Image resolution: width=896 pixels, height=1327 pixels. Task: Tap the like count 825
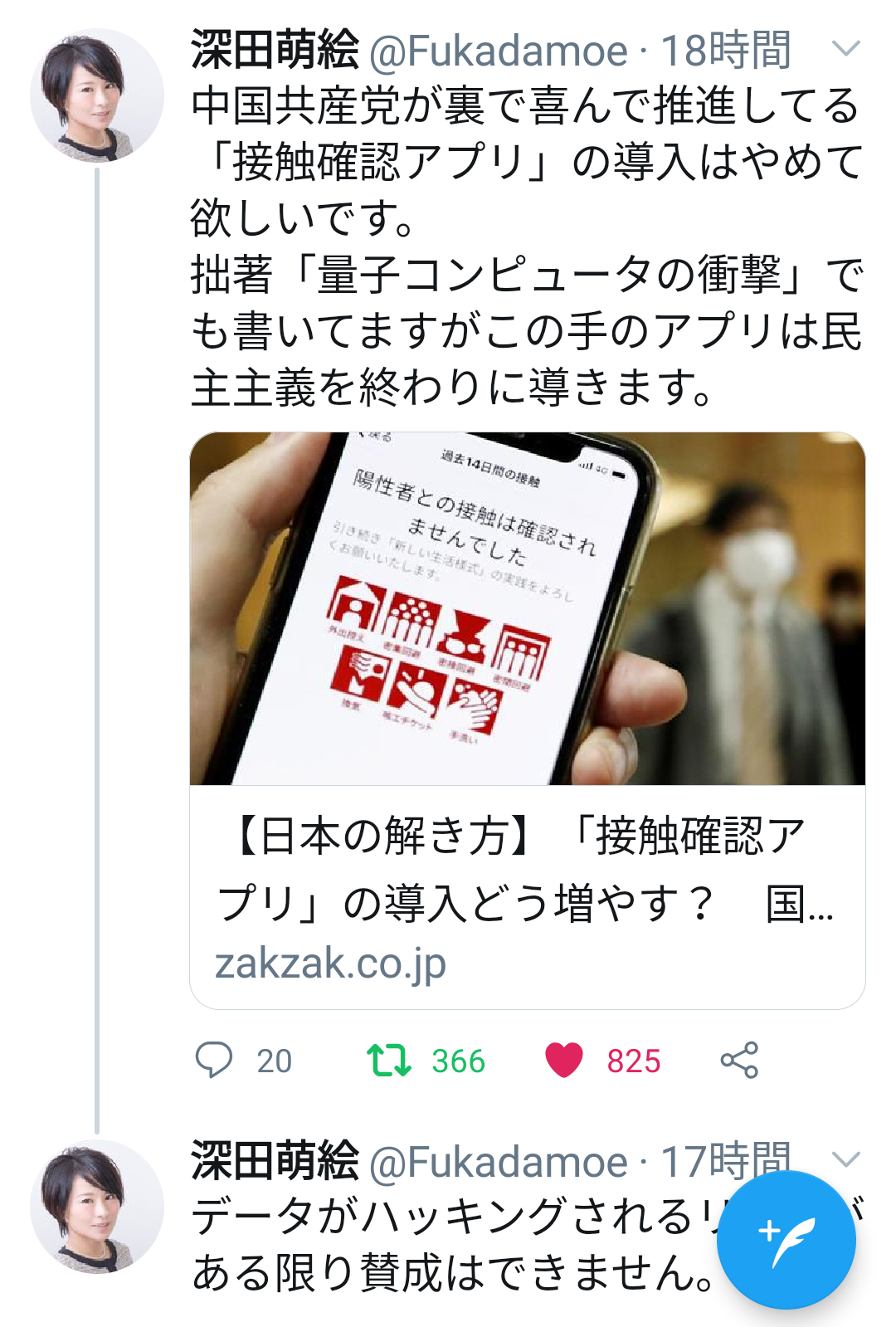pyautogui.click(x=634, y=1061)
